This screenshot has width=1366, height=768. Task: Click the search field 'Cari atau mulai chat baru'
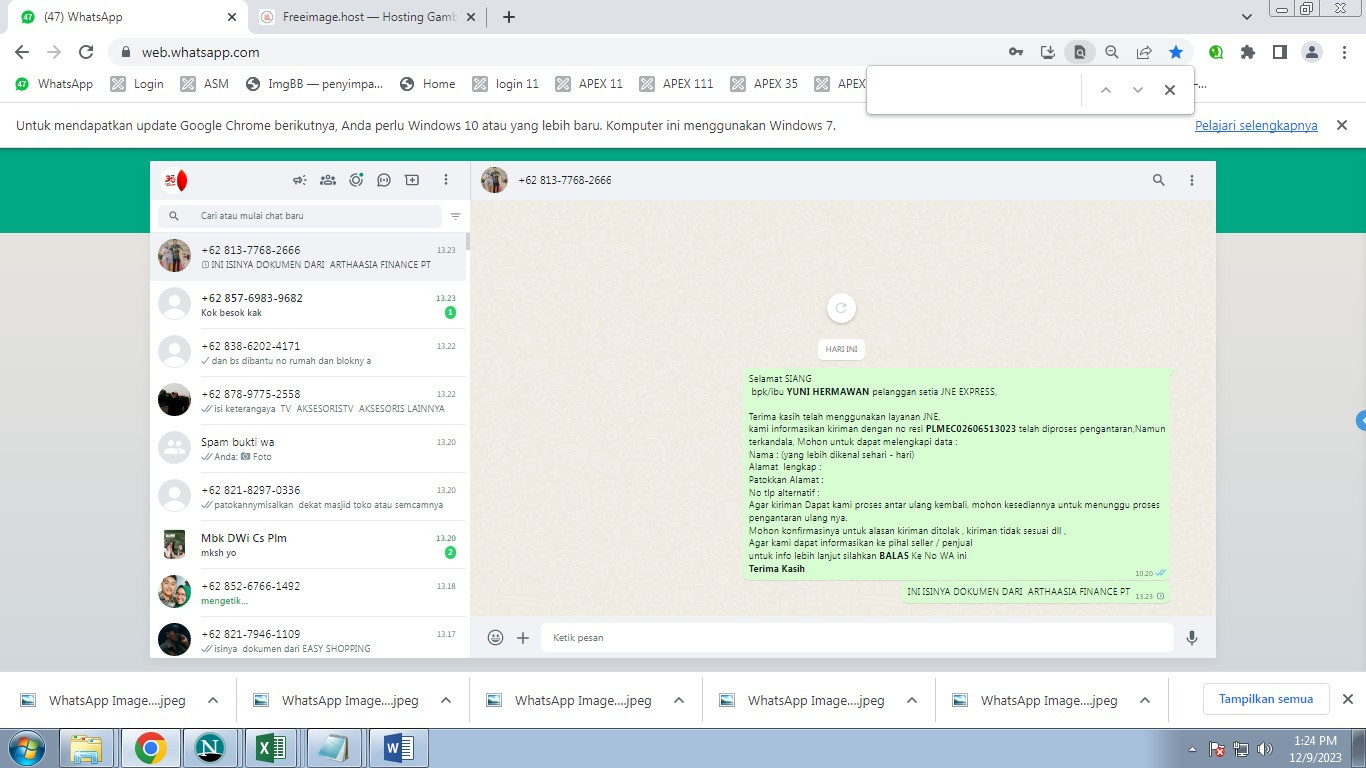click(300, 216)
